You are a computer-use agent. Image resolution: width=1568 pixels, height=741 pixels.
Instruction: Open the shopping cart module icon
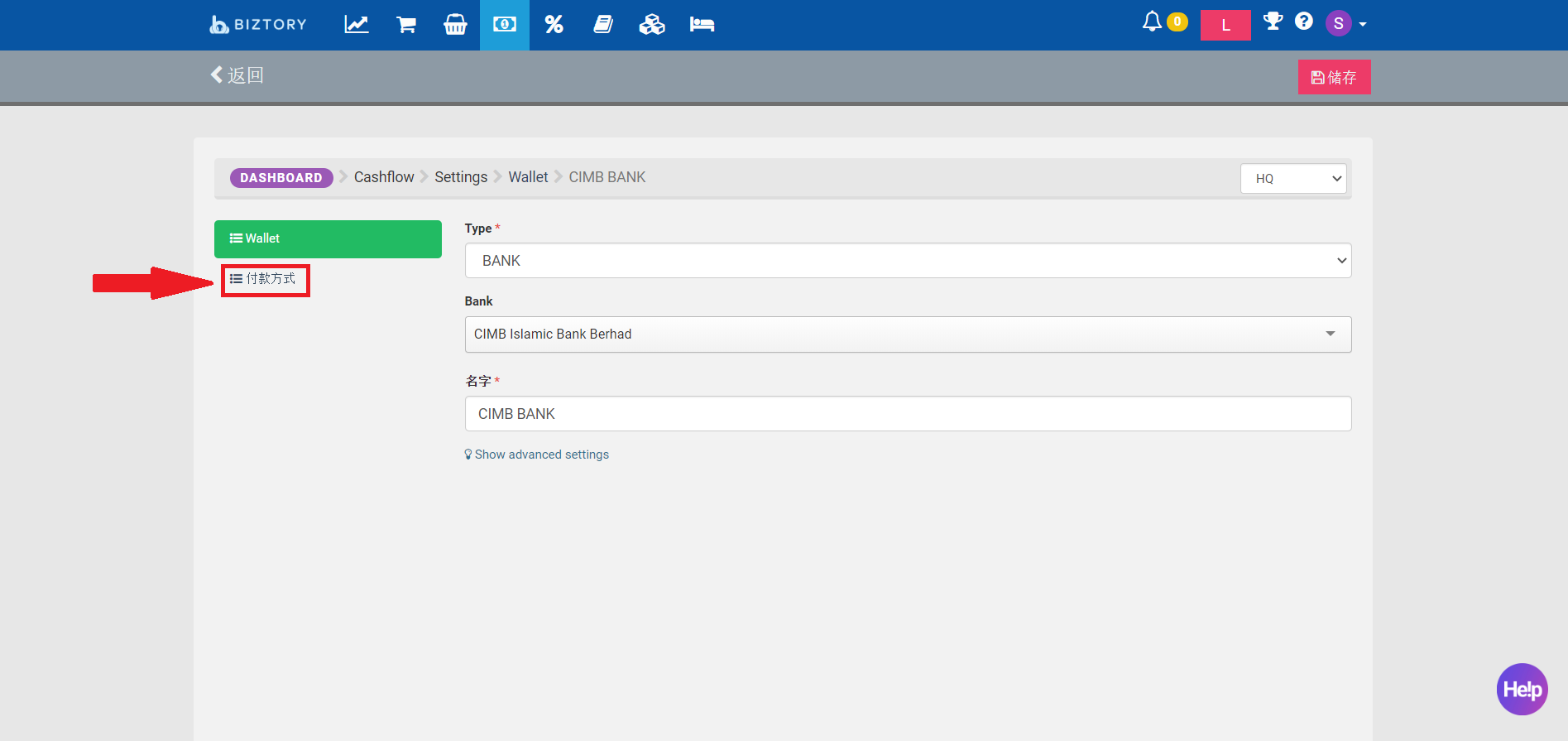[x=406, y=24]
